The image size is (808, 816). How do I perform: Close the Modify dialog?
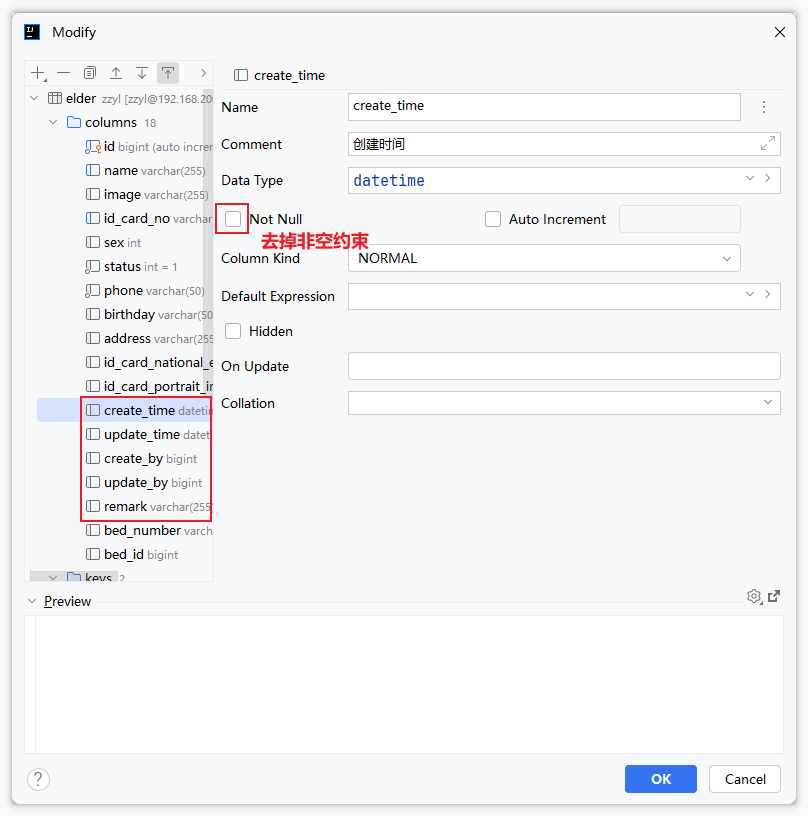[x=779, y=32]
